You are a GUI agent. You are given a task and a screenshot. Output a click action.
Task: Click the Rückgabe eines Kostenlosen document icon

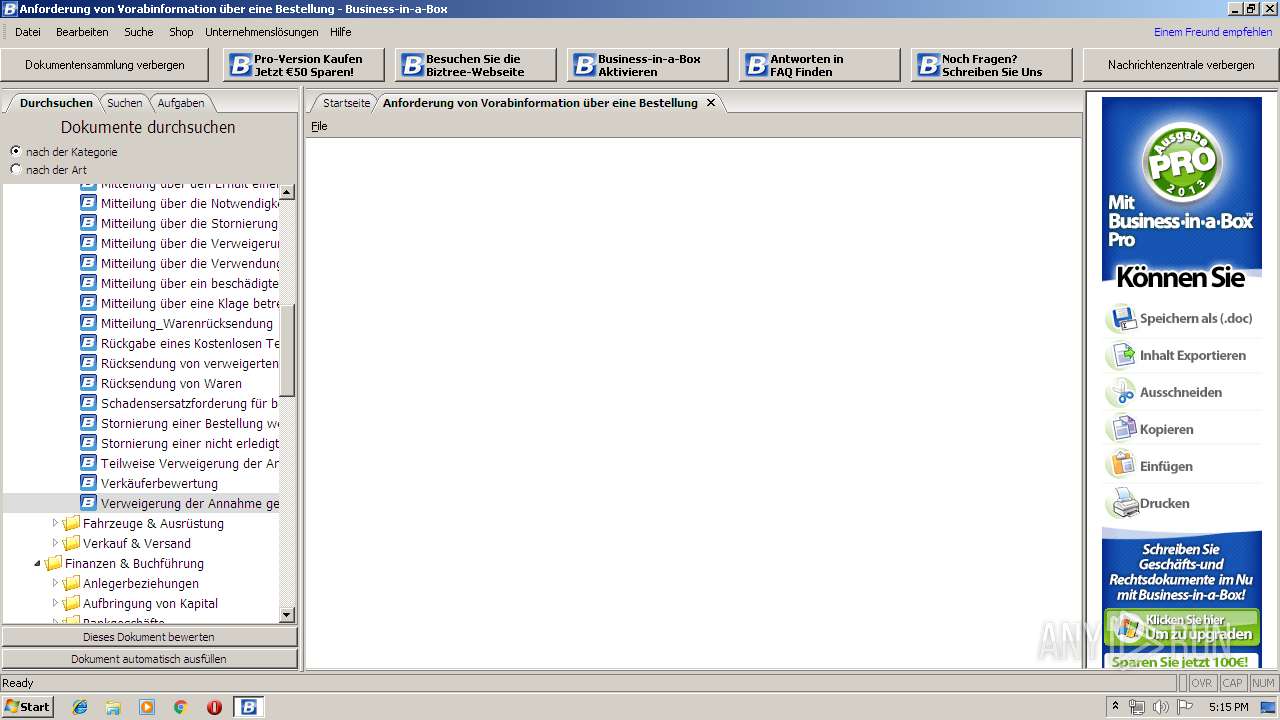(89, 343)
